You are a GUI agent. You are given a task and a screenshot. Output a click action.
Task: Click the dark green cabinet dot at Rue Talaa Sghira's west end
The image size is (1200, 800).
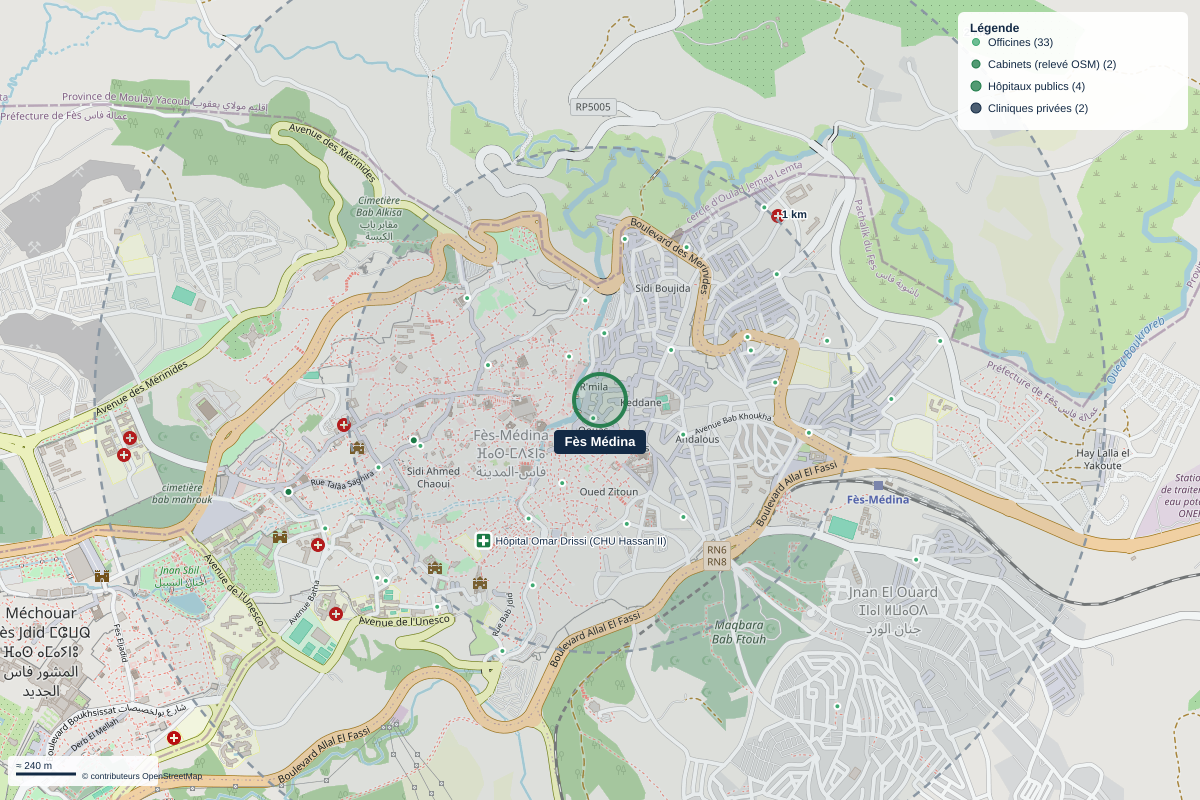click(x=288, y=492)
